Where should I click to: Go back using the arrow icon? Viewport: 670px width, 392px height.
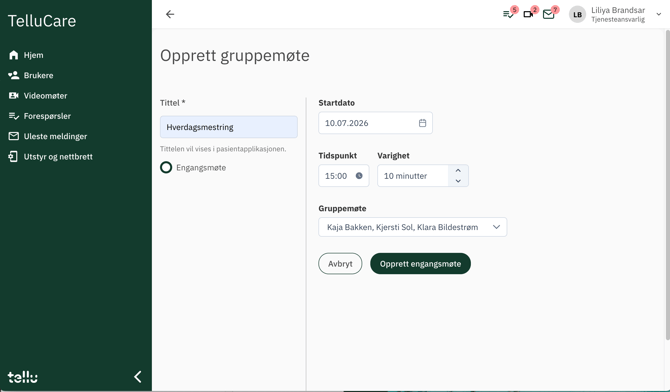click(x=170, y=14)
